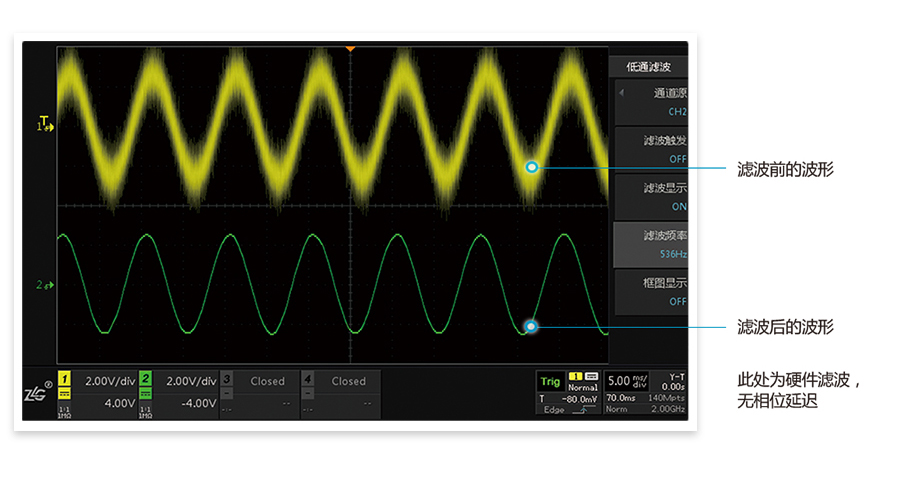
Task: Click the gray channel 3 badge
Action: (x=227, y=379)
